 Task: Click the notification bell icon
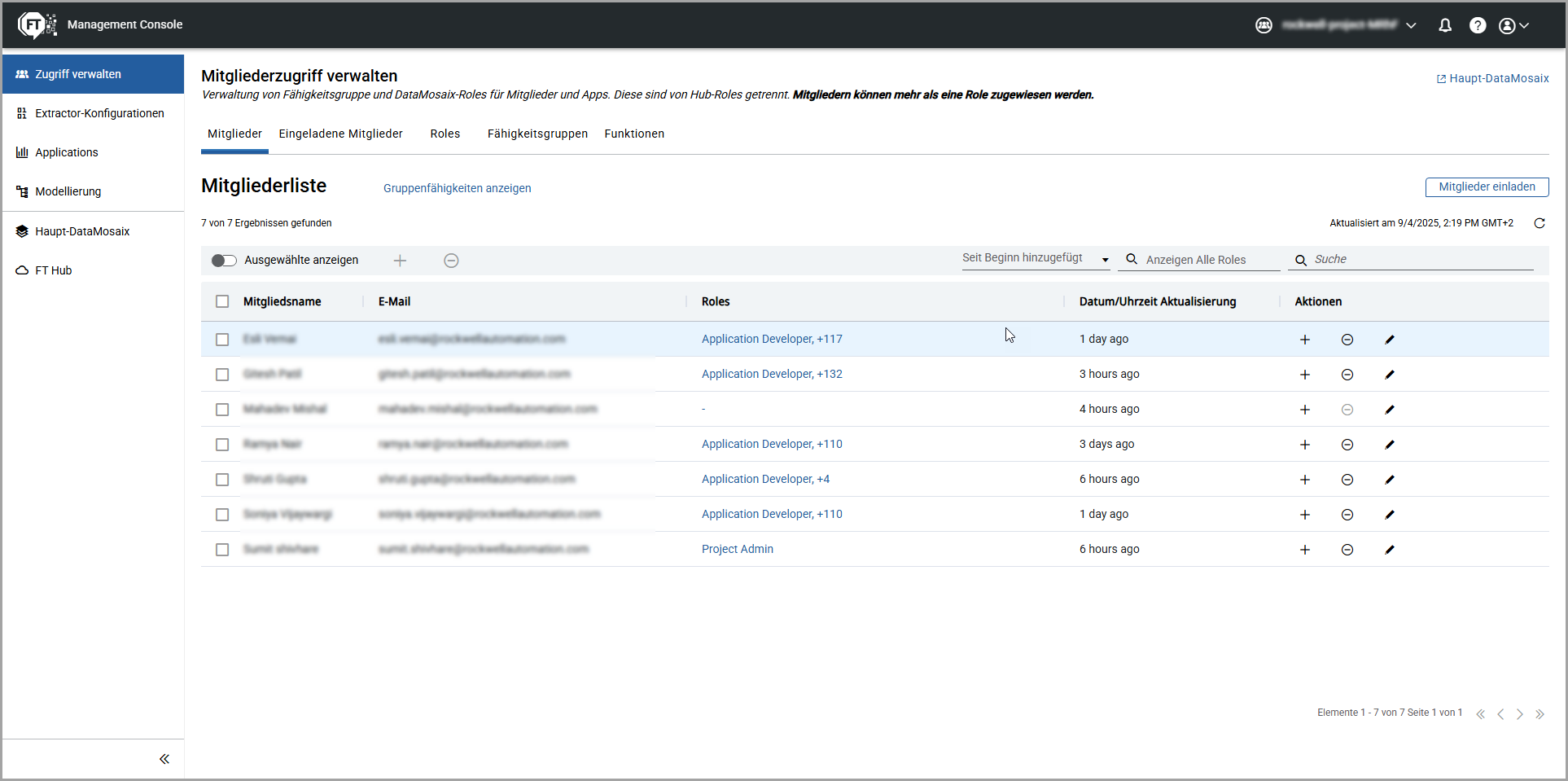click(x=1445, y=25)
